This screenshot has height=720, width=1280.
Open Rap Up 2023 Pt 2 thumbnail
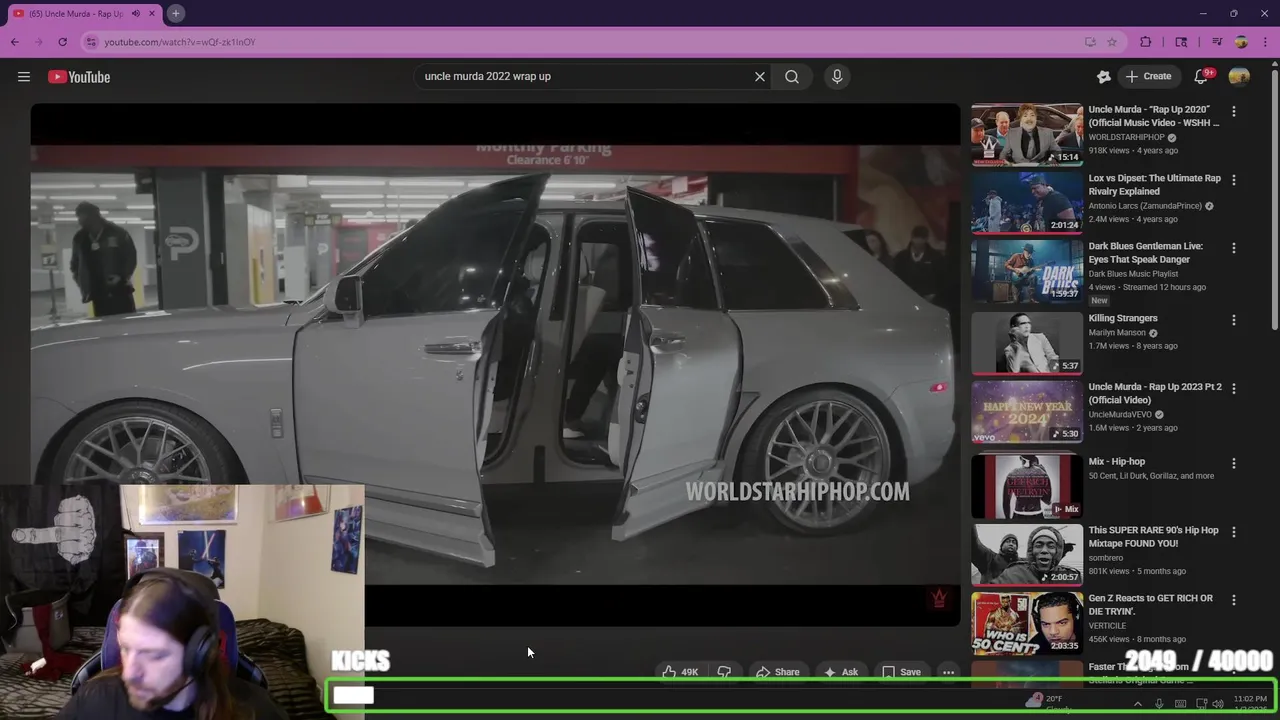1027,411
